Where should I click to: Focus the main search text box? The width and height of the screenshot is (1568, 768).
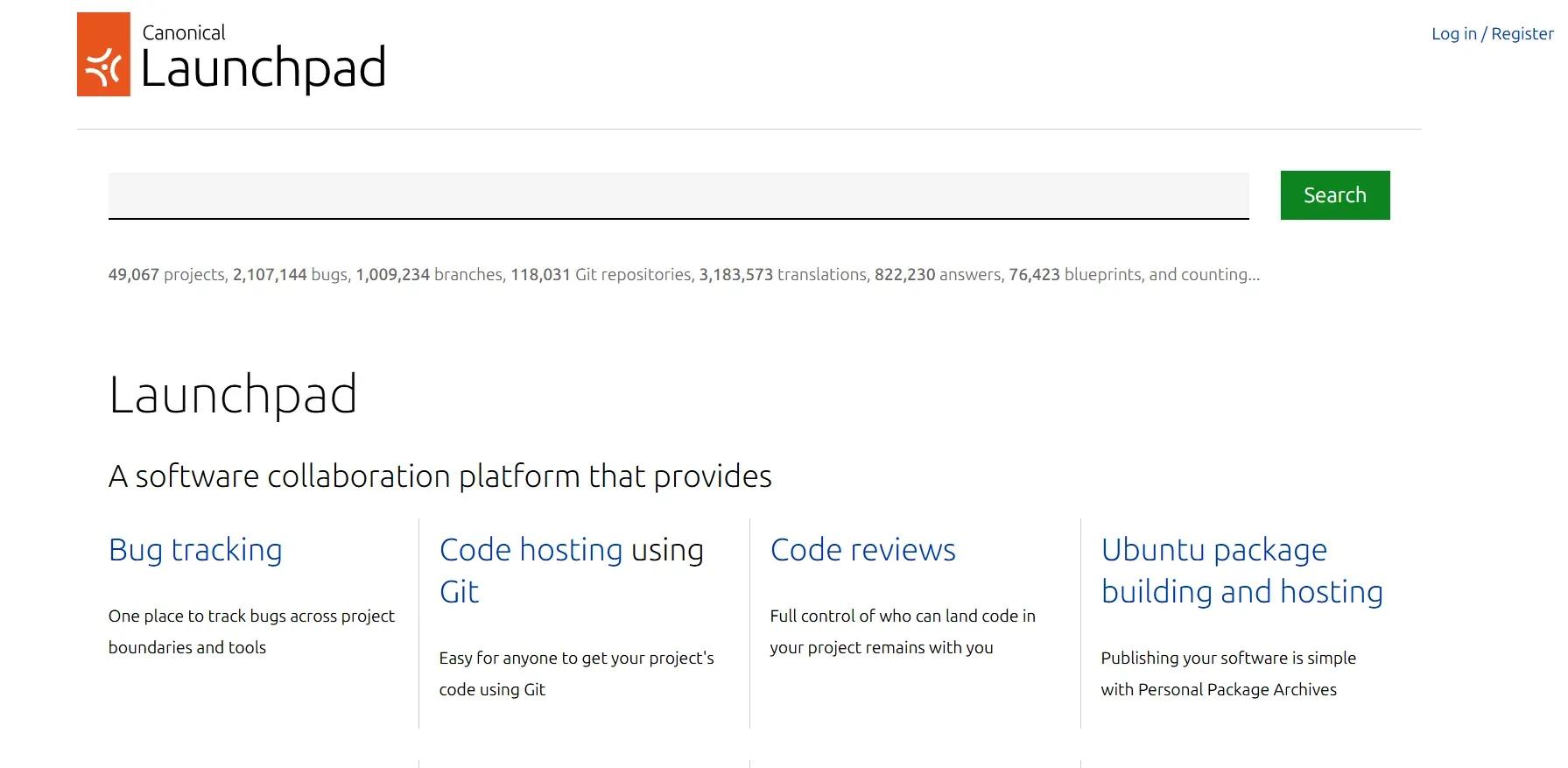point(679,195)
